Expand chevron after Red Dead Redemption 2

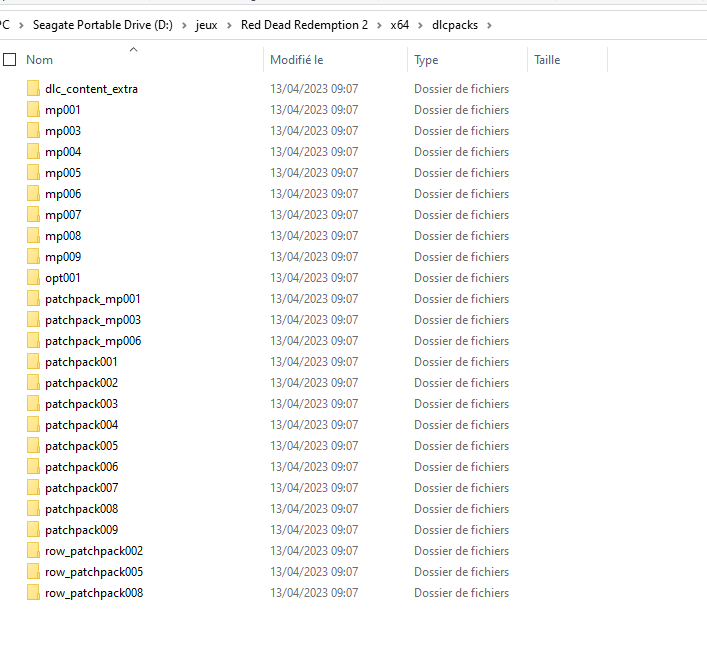click(x=379, y=25)
